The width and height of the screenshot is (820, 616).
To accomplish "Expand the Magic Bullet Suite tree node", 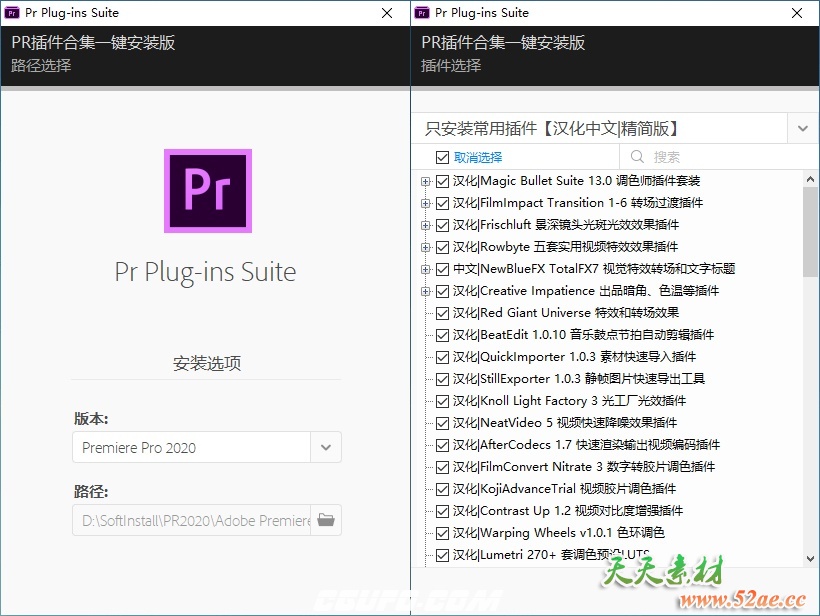I will [427, 180].
